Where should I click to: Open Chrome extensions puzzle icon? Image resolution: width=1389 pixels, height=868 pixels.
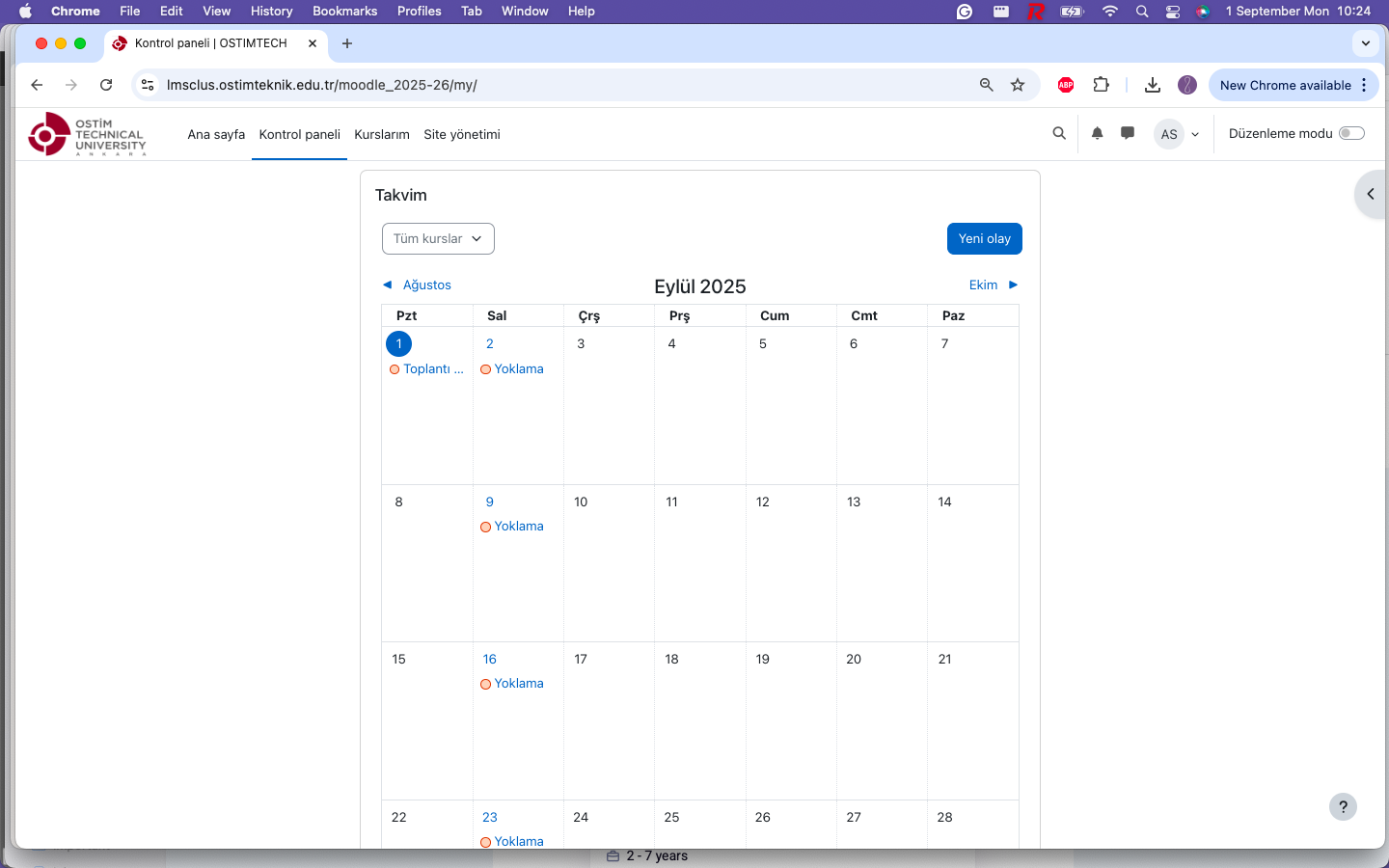tap(1101, 85)
